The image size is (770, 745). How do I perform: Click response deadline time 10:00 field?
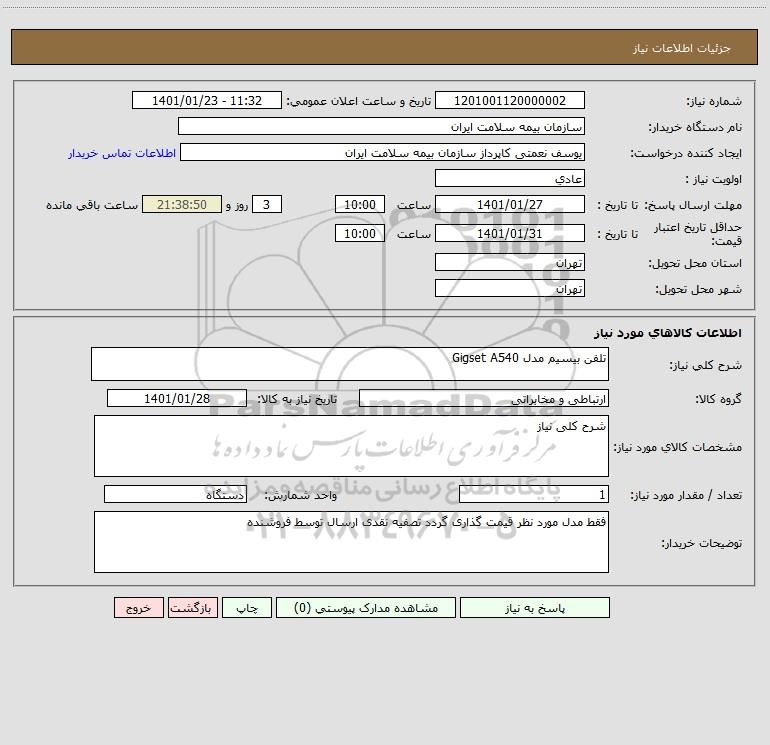coord(359,204)
